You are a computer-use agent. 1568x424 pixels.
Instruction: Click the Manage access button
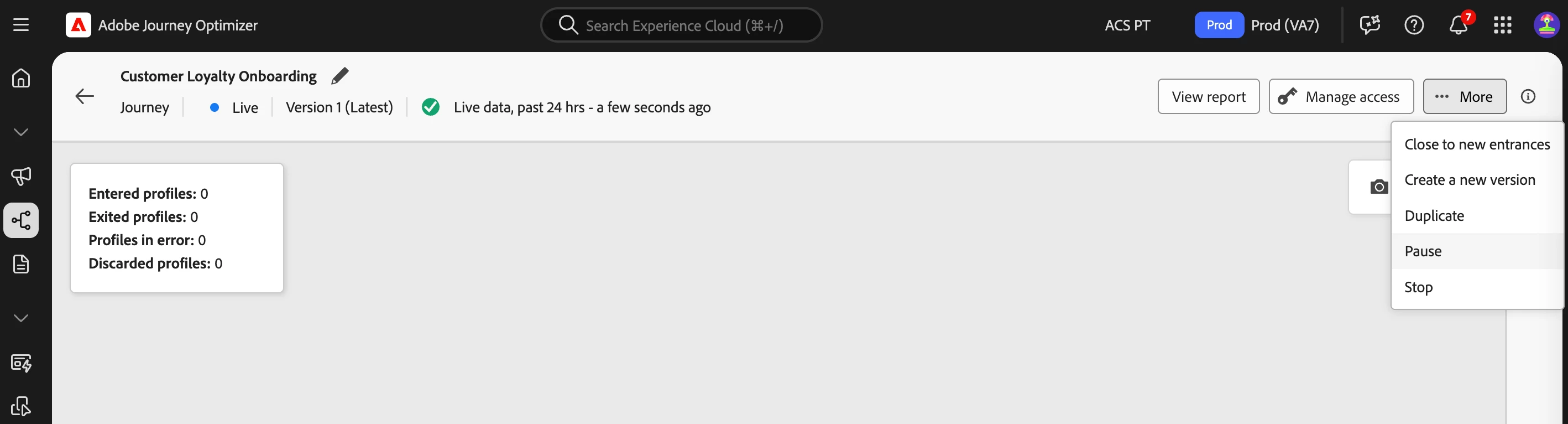pos(1341,96)
